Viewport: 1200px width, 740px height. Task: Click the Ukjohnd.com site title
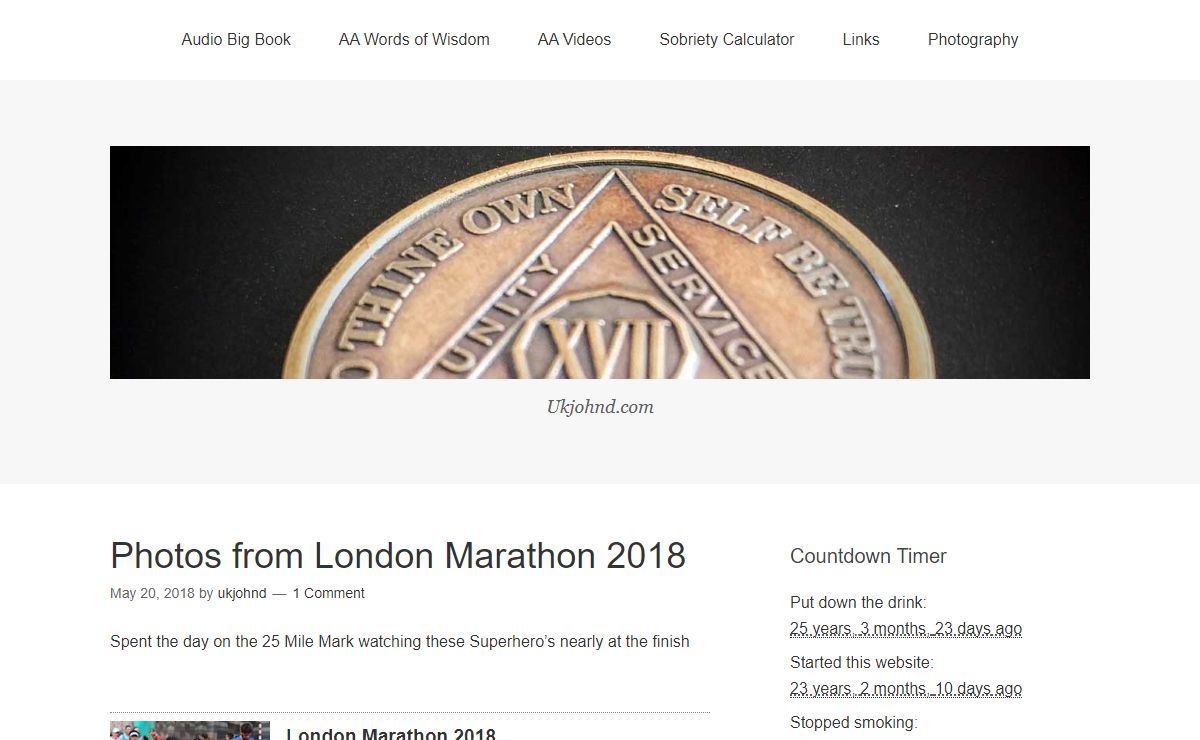(x=600, y=407)
